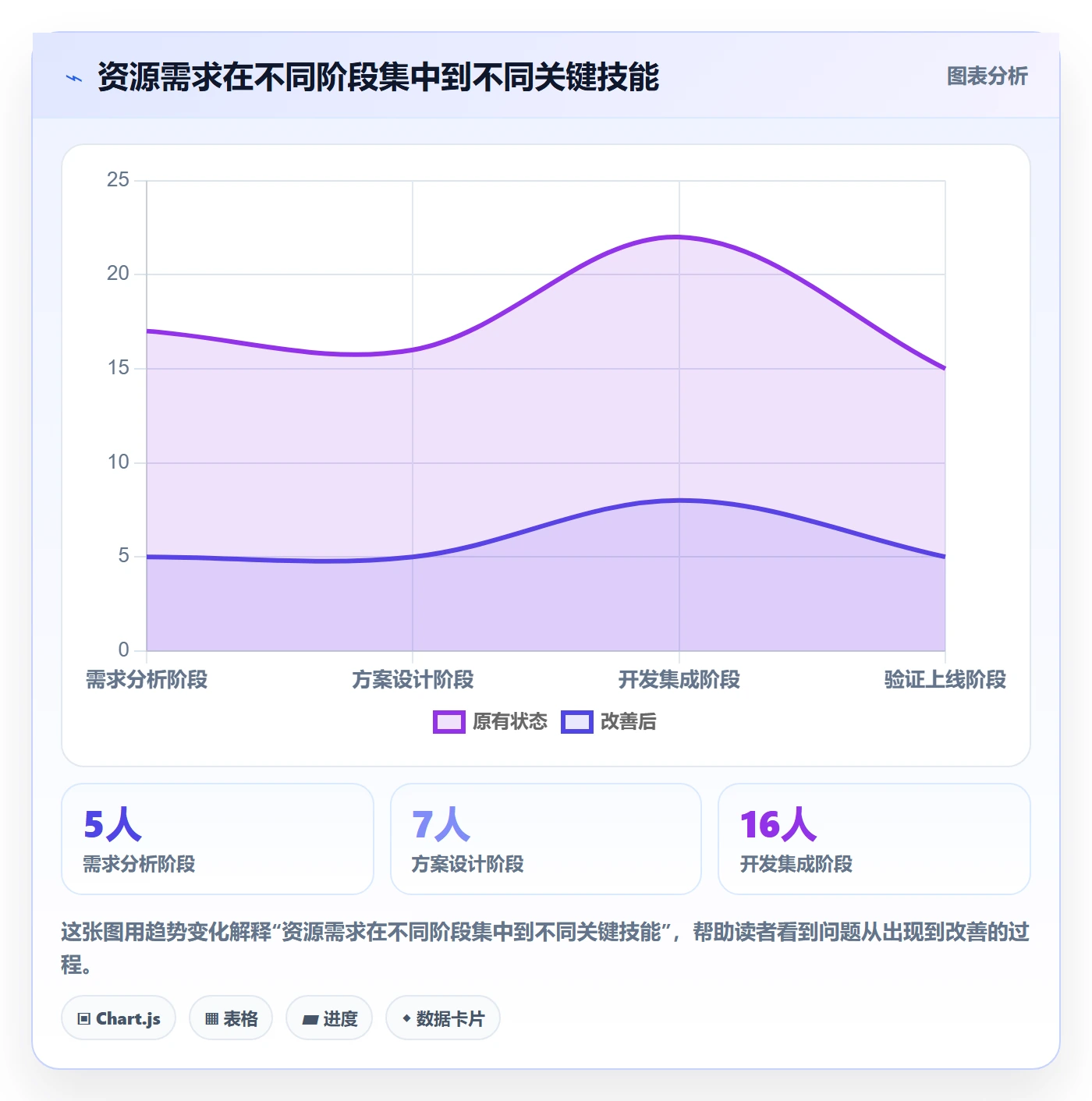Click the 需求分析阶段 x-axis label

pos(147,680)
